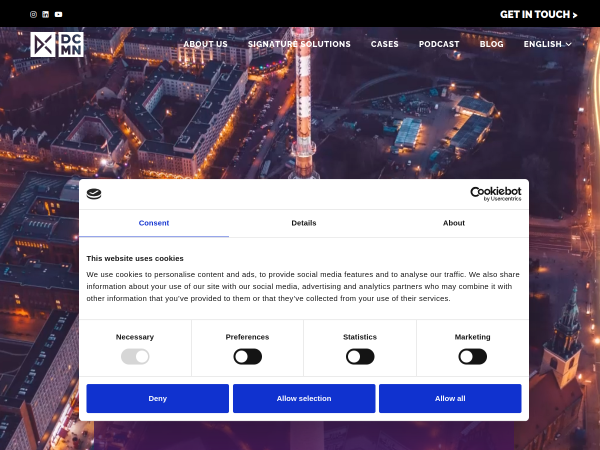
Task: Click the 'This website uses cookies' heading
Action: pyautogui.click(x=135, y=258)
